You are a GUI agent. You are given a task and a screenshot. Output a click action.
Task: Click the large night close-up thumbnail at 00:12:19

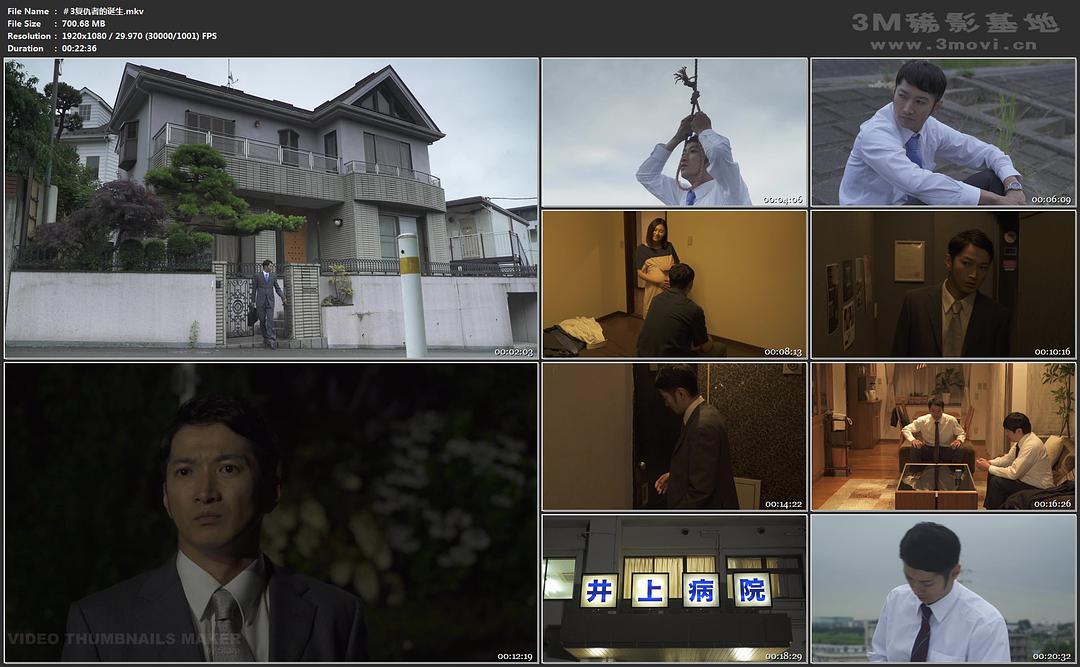[271, 513]
